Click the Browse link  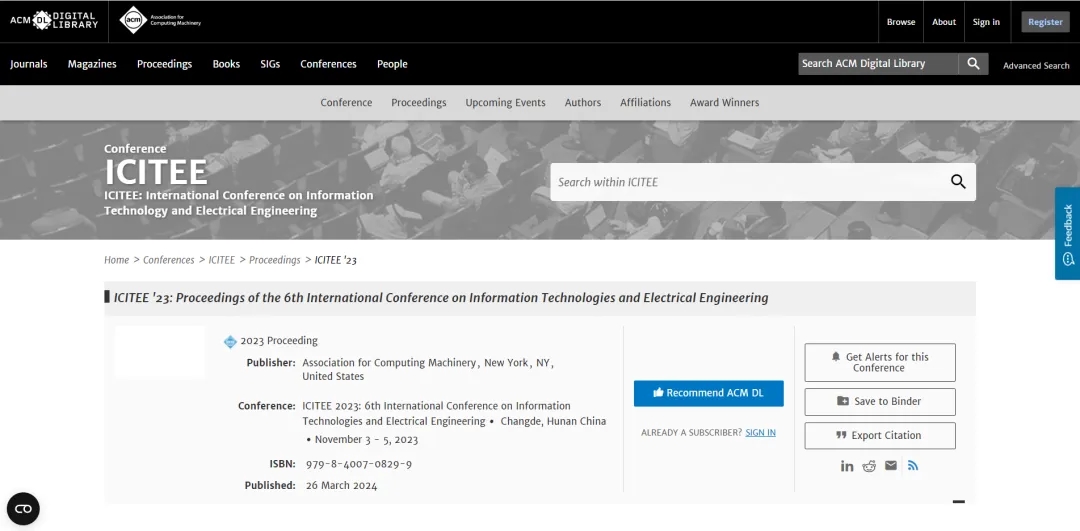point(901,22)
